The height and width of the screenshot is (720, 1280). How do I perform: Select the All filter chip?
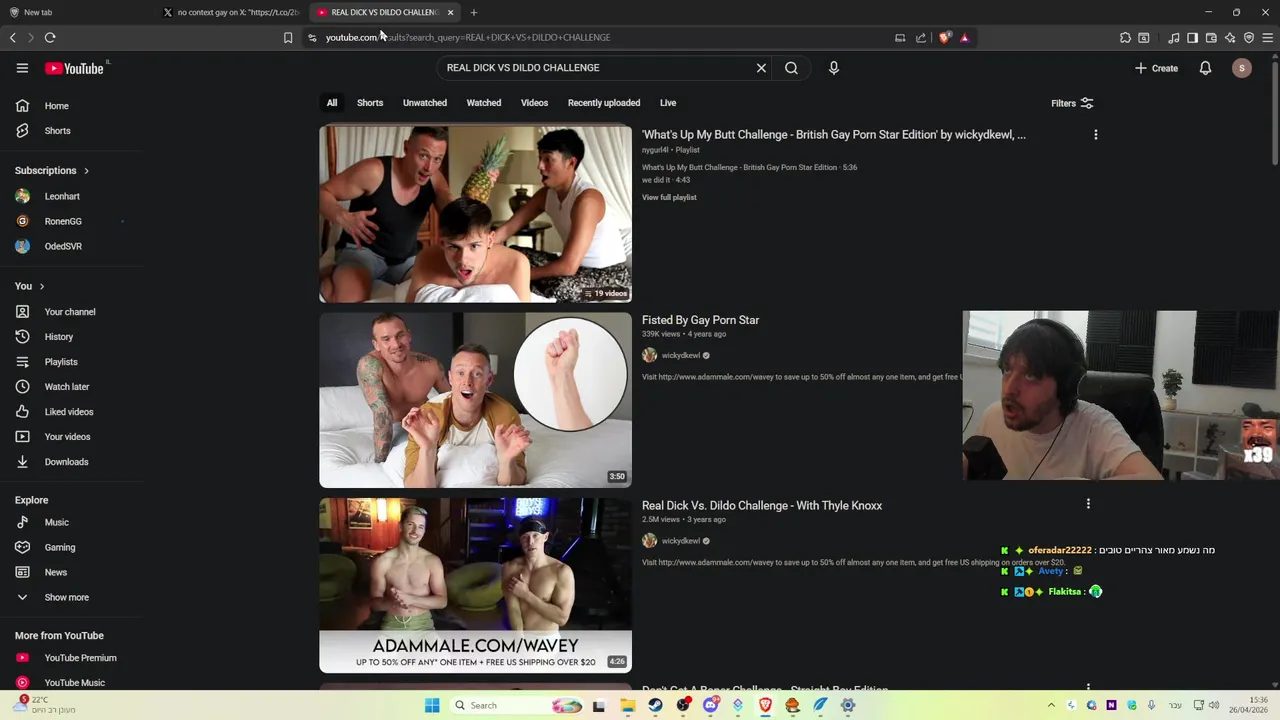(332, 103)
